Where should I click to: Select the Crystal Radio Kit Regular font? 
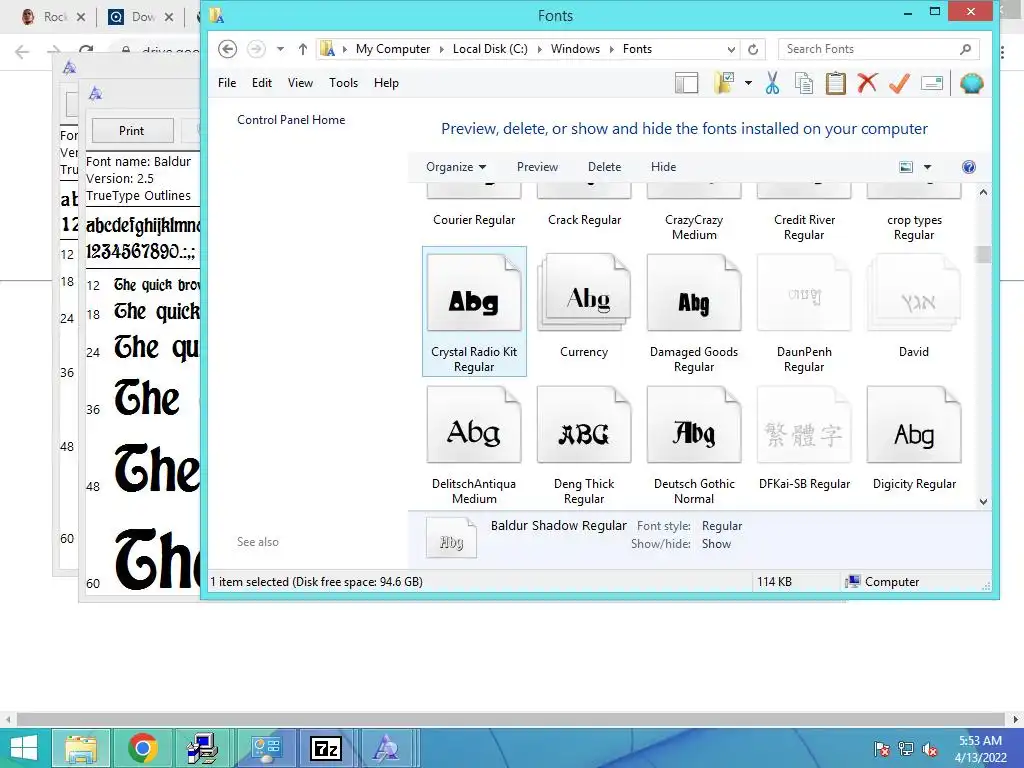(474, 312)
